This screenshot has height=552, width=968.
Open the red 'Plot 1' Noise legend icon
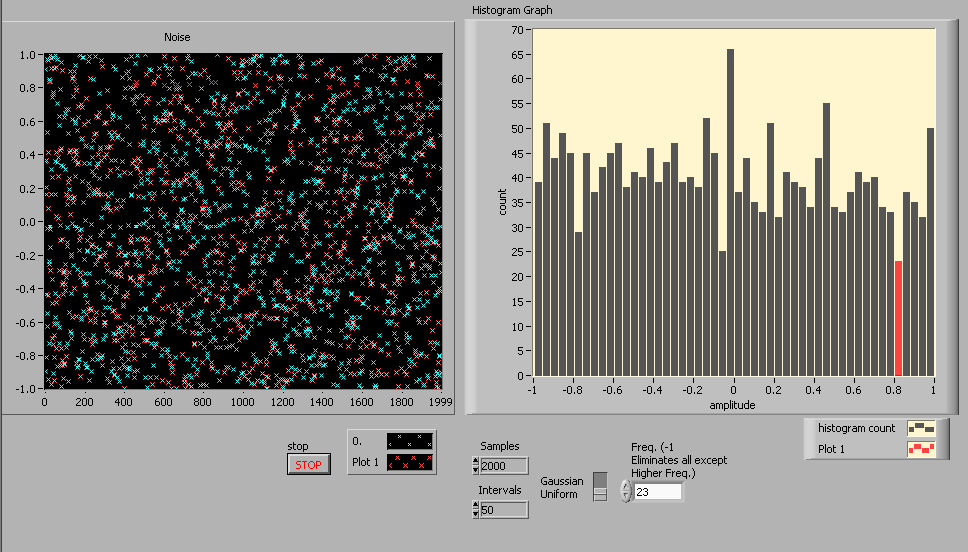click(x=409, y=462)
